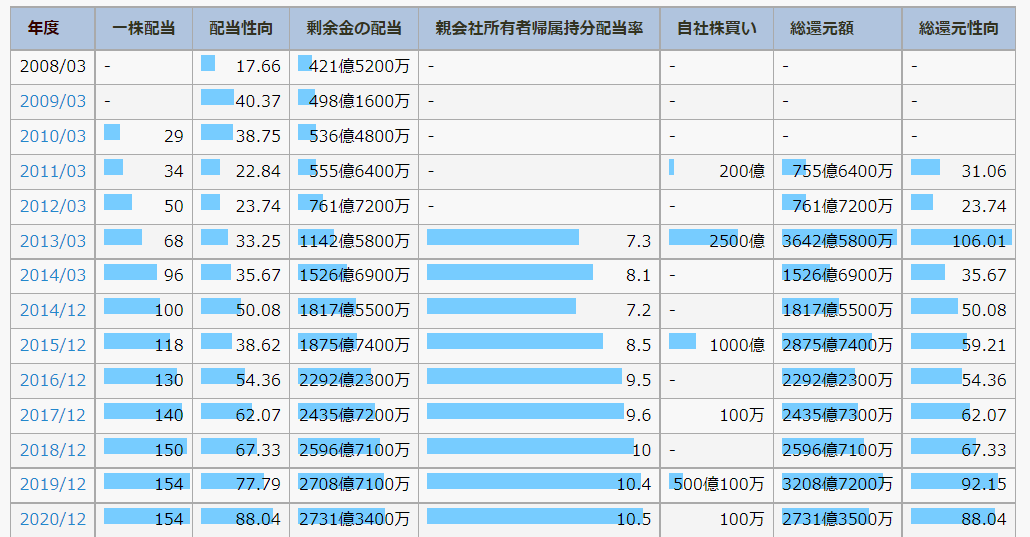The height and width of the screenshot is (537, 1030).
Task: Open the 2010/03 fiscal year link
Action: [53, 136]
